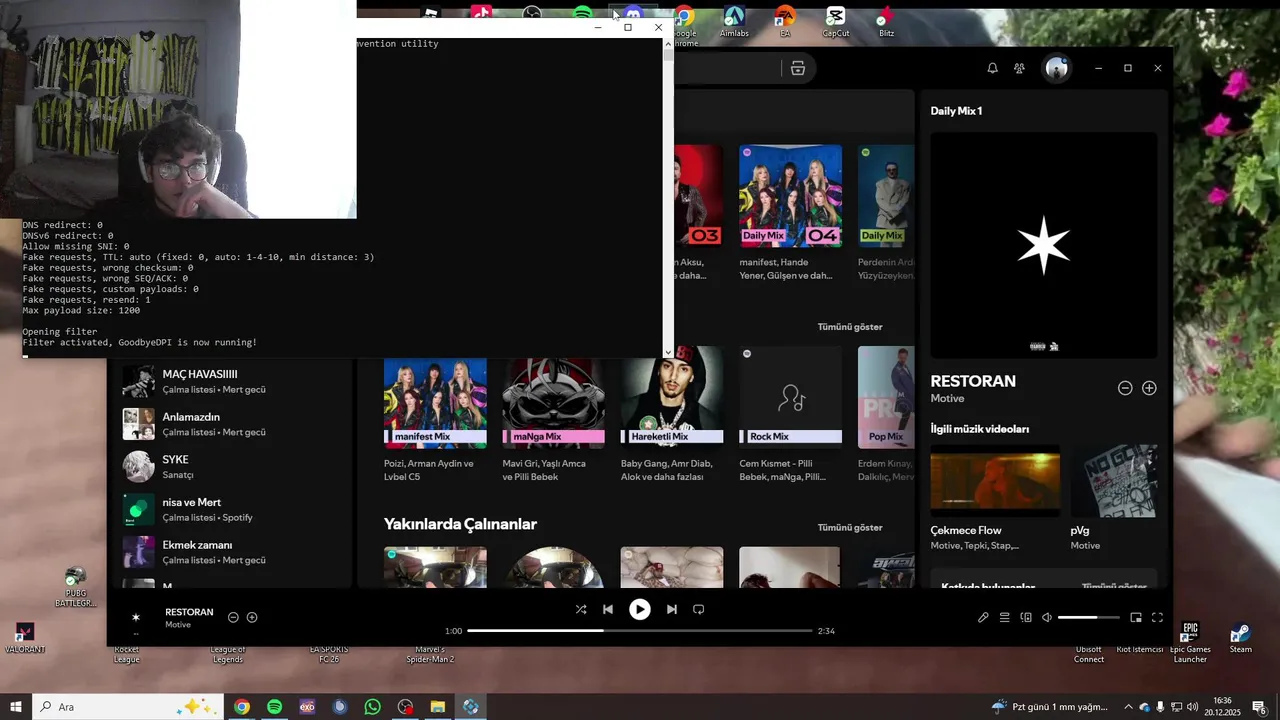Open Spotify friend activity icon

(x=1019, y=68)
